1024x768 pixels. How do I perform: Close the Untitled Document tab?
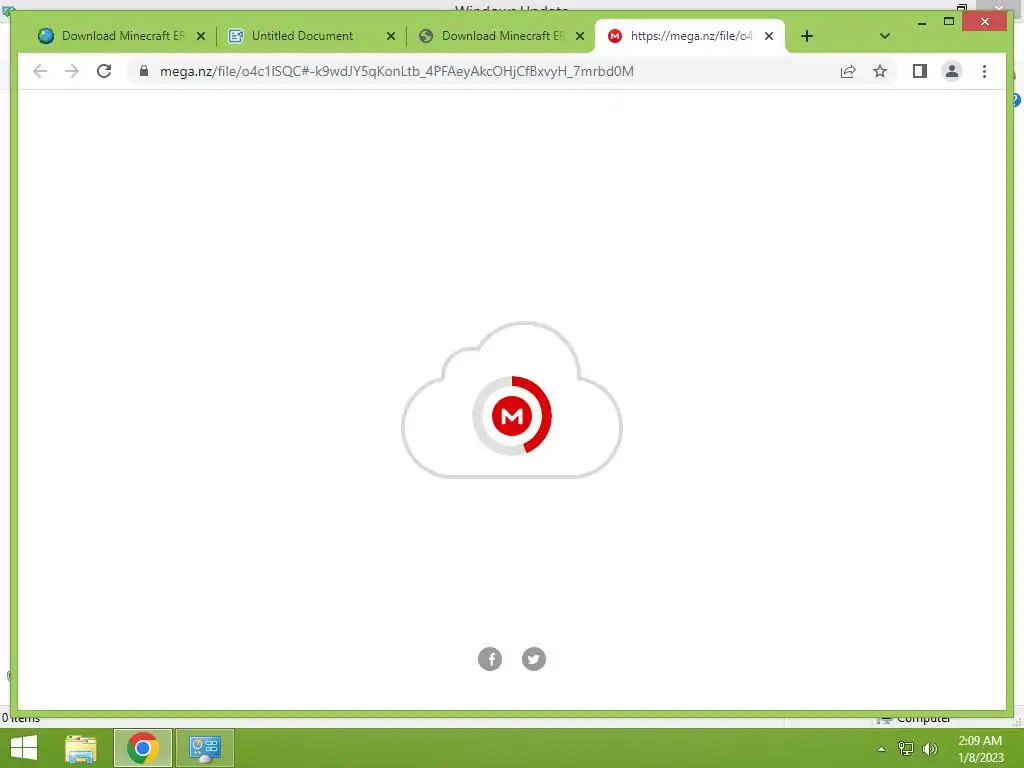tap(391, 36)
